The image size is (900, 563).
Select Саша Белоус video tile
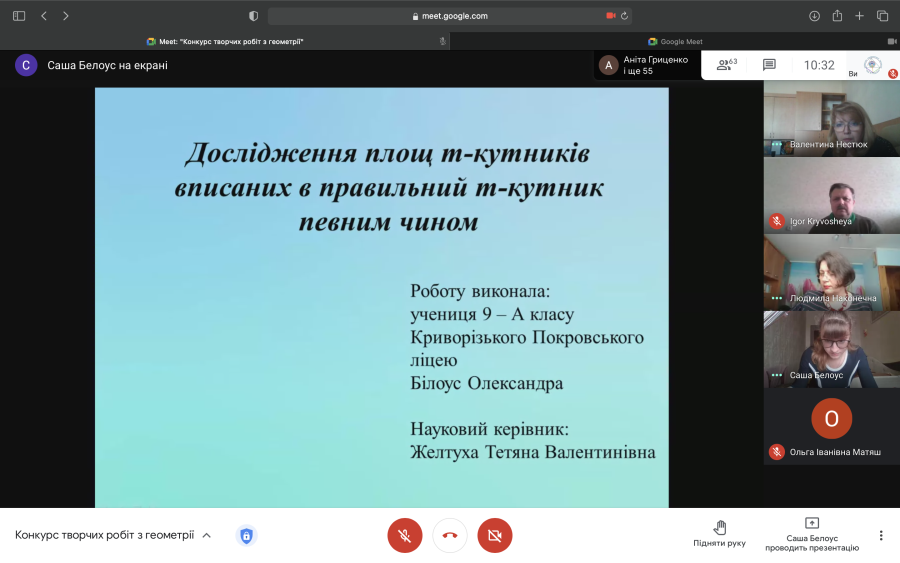pyautogui.click(x=832, y=350)
